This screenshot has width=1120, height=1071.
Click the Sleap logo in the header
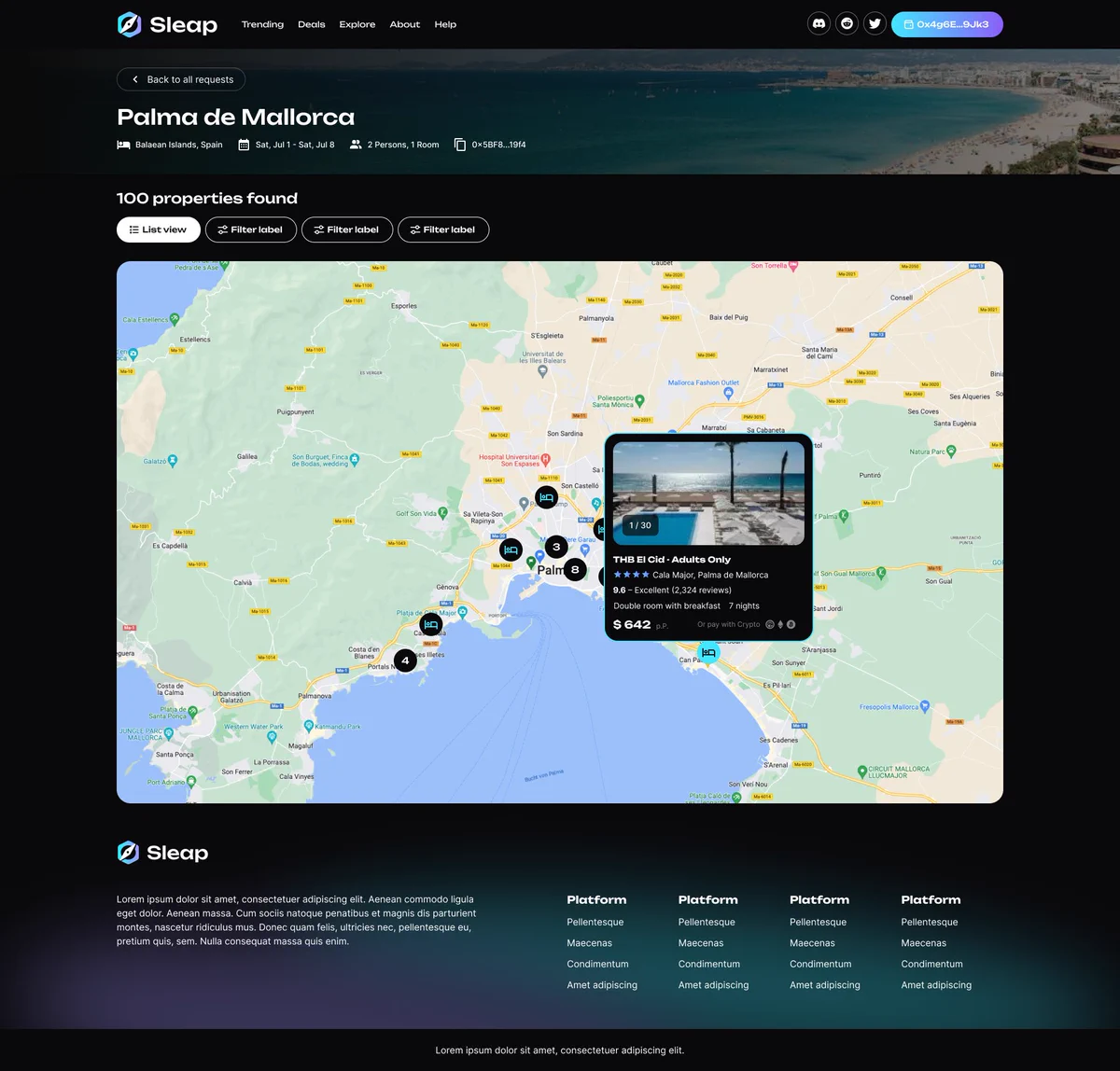coord(167,24)
